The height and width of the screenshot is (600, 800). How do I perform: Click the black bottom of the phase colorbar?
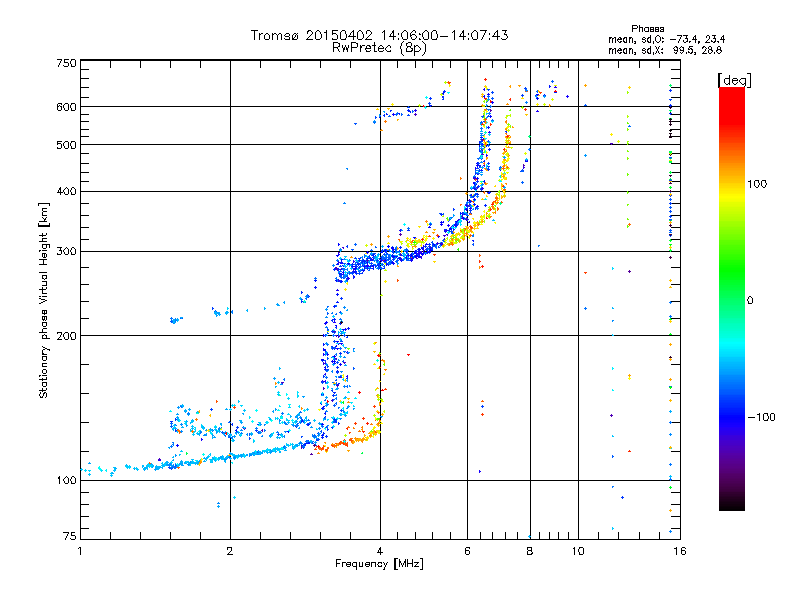732,505
